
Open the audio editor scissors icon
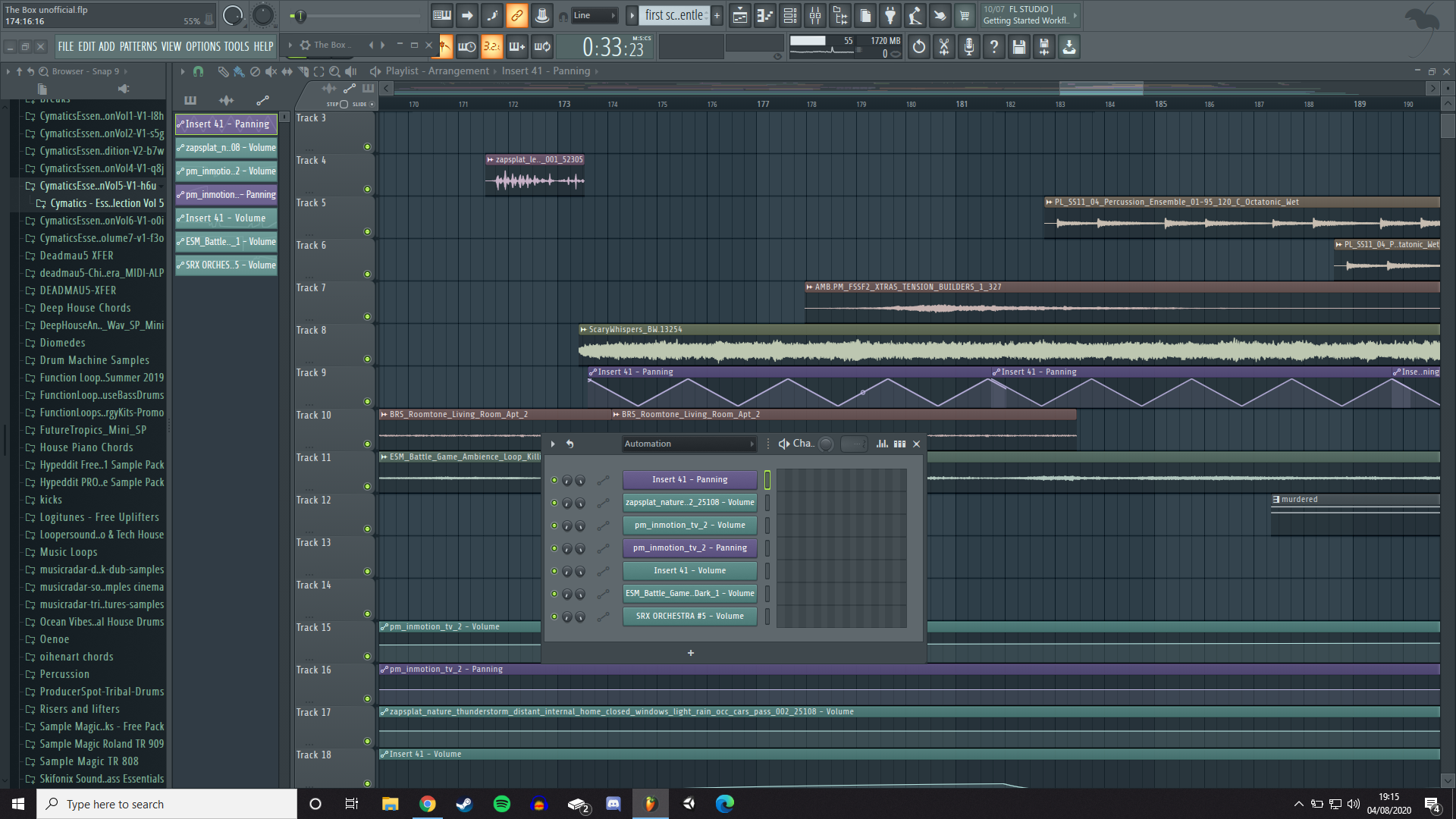pos(944,47)
